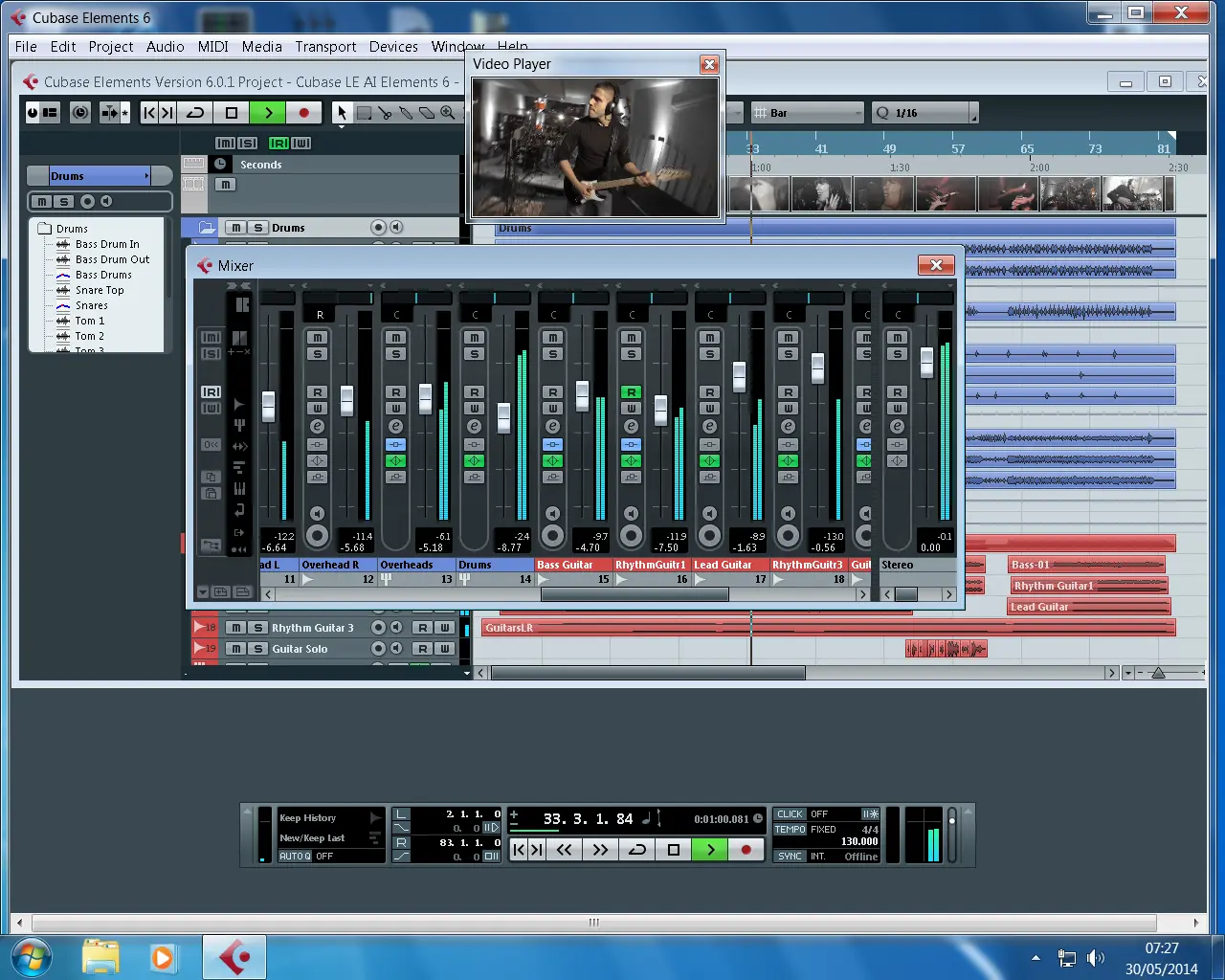
Task: Open the File menu
Action: coord(26,47)
